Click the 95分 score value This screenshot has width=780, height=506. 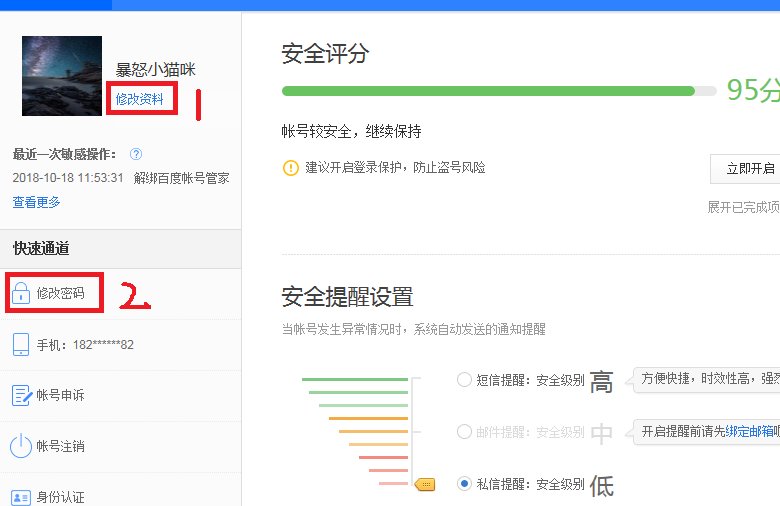coord(753,90)
